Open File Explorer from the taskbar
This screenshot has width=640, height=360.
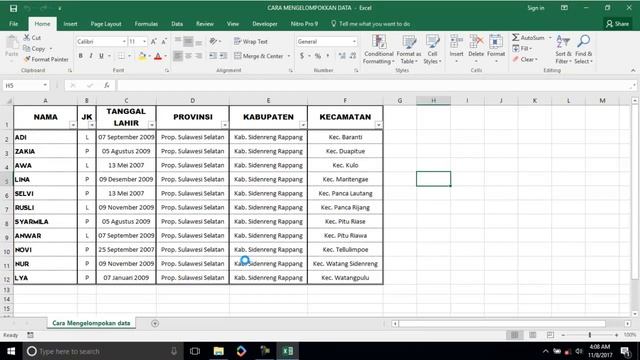218,351
